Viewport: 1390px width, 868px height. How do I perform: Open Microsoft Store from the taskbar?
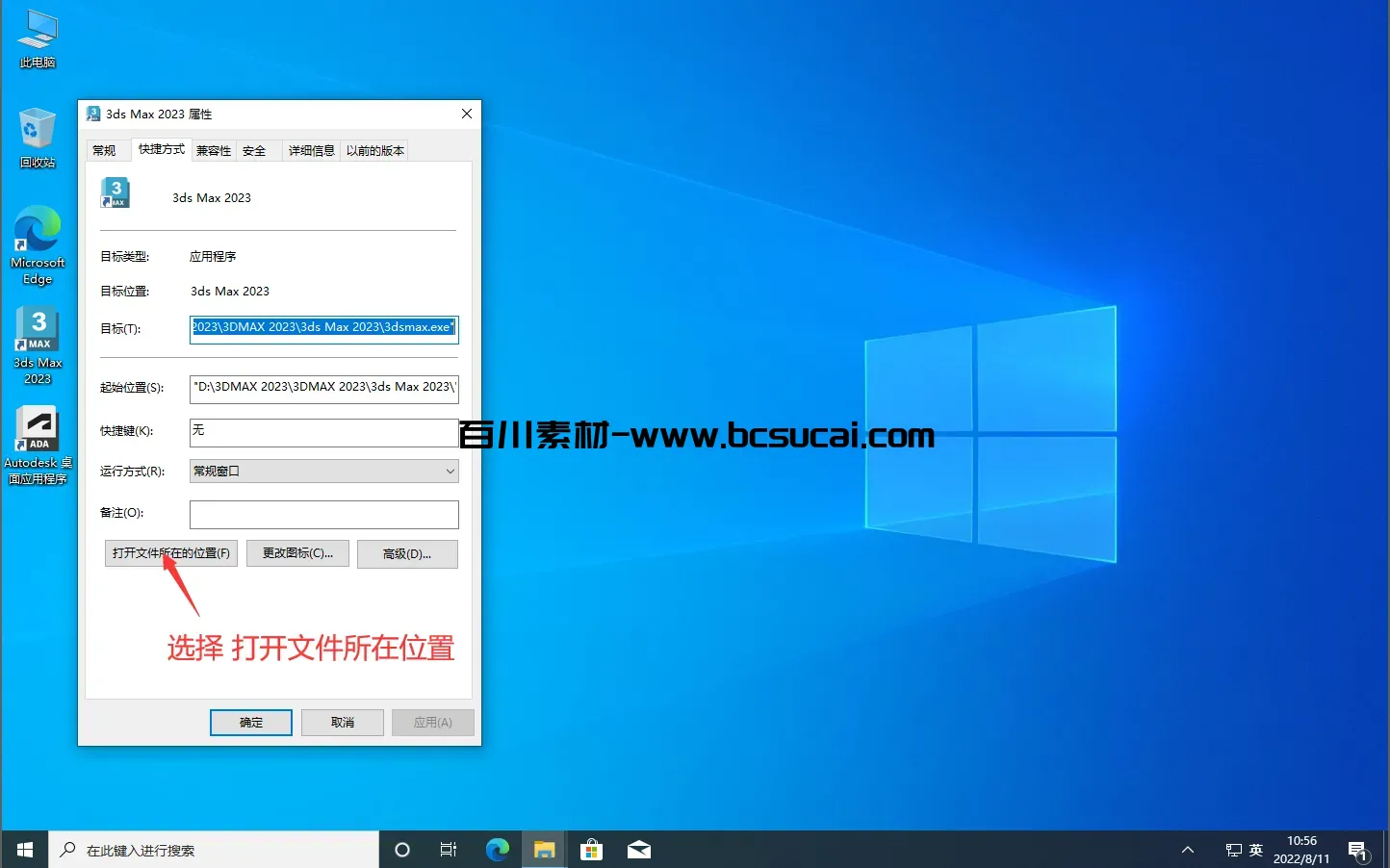click(591, 850)
